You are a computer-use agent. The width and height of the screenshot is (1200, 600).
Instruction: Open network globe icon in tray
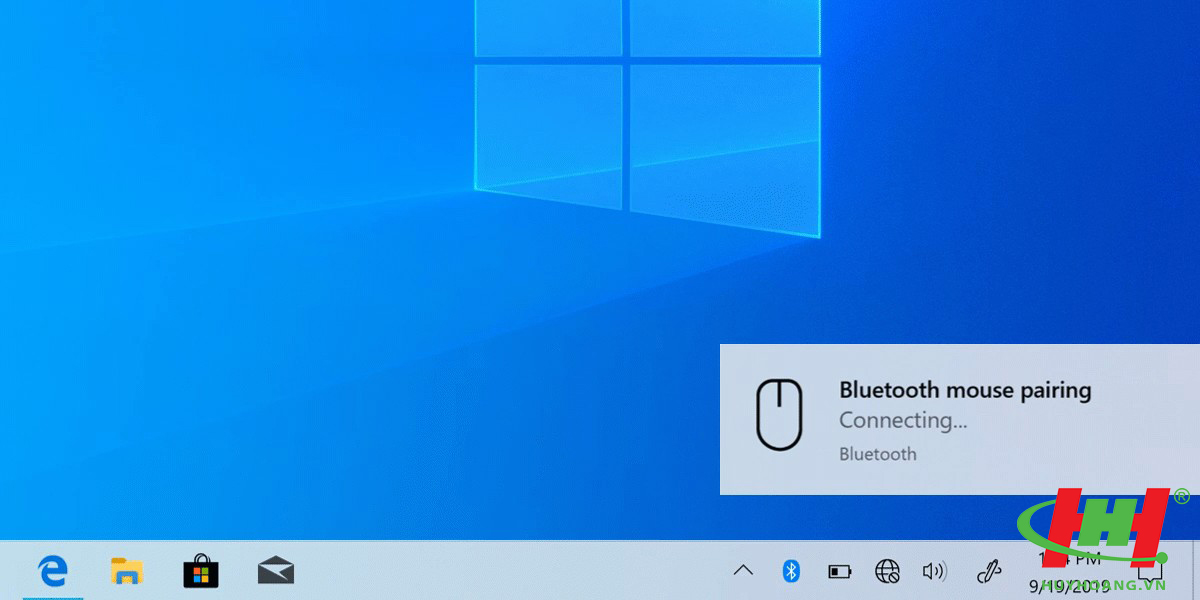pyautogui.click(x=887, y=571)
